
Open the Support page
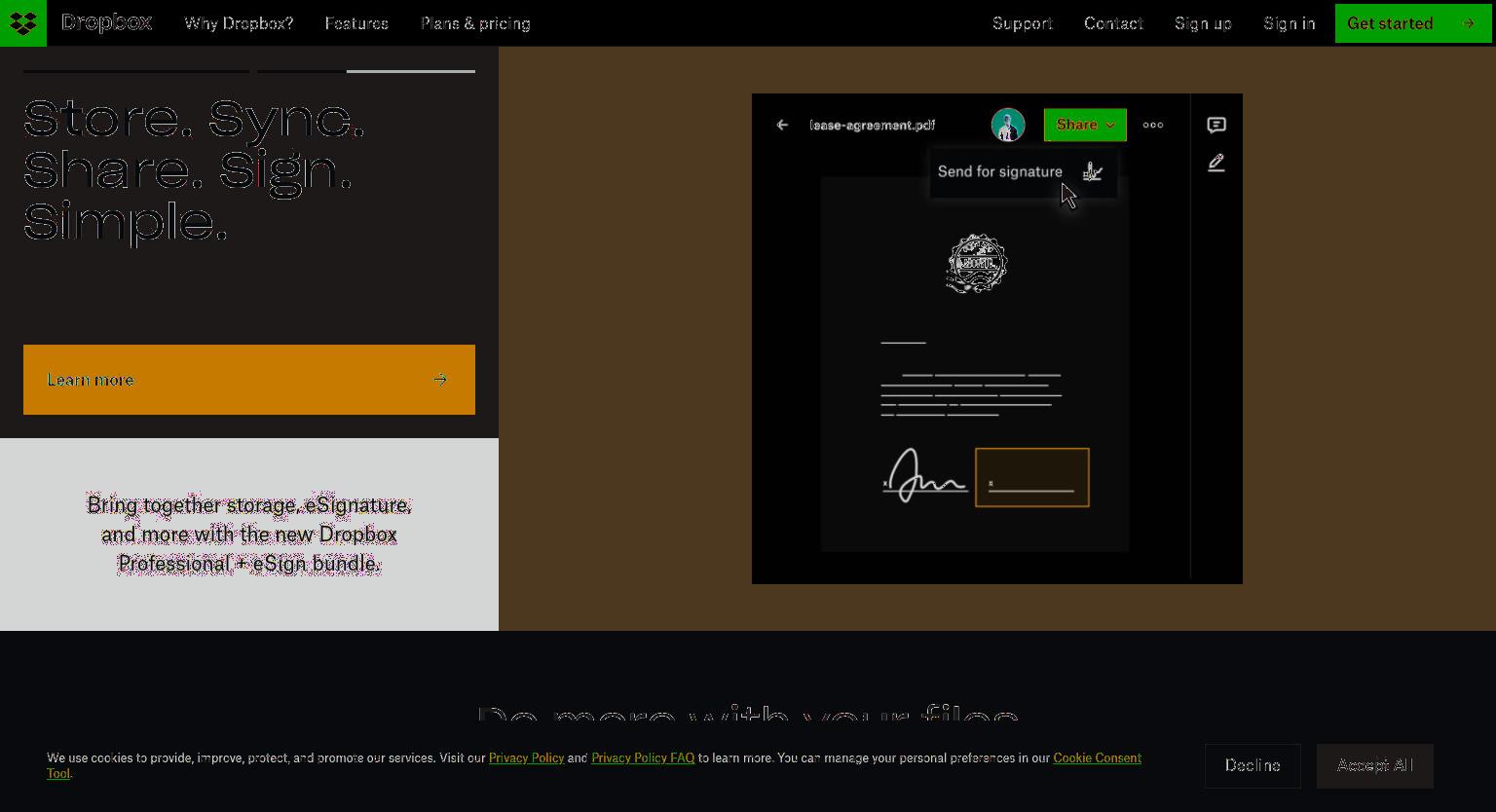[1023, 23]
